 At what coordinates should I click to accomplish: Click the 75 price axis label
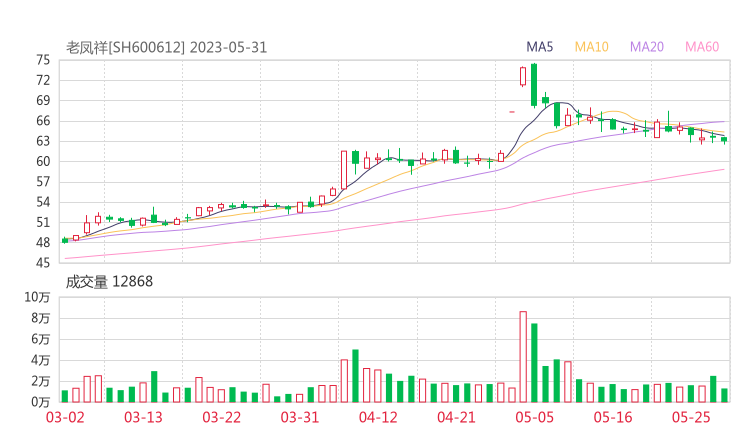(x=43, y=60)
